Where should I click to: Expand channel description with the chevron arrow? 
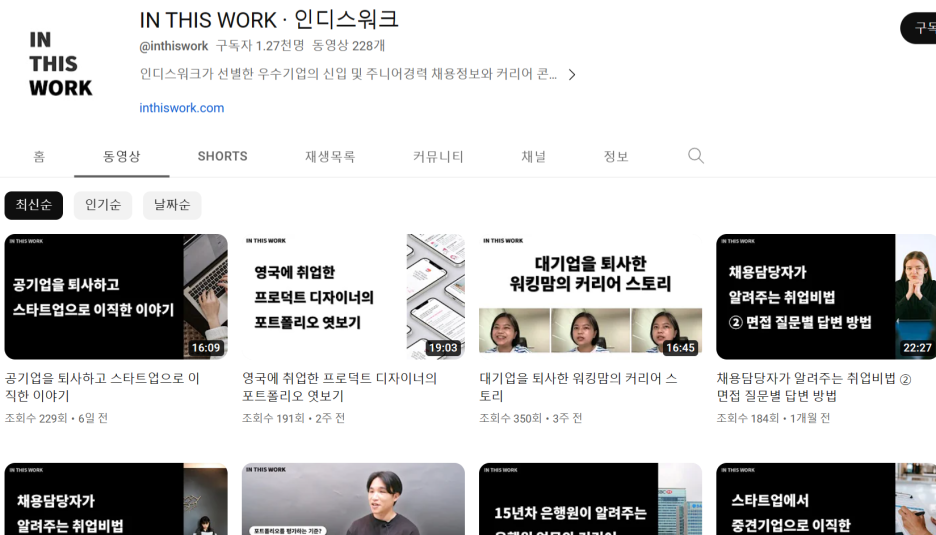coord(572,75)
